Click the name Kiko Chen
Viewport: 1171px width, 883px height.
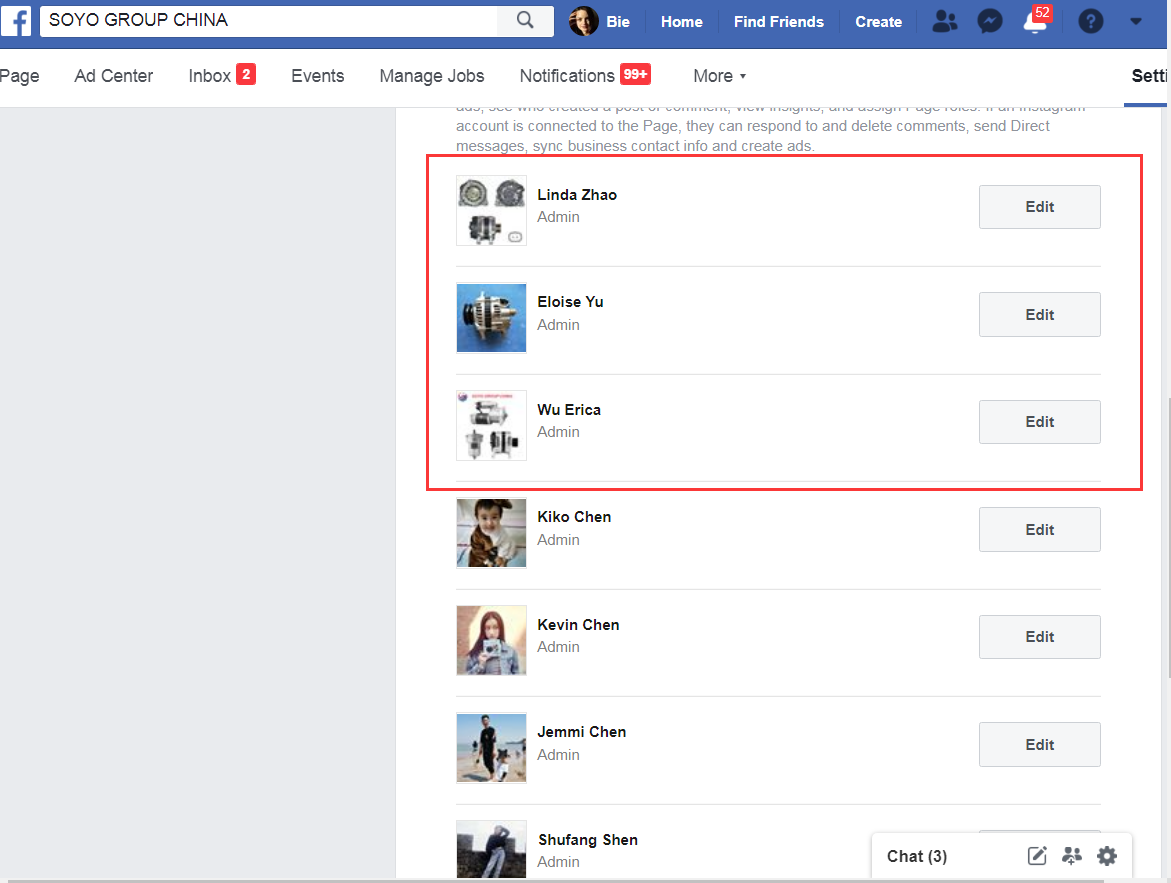point(574,517)
